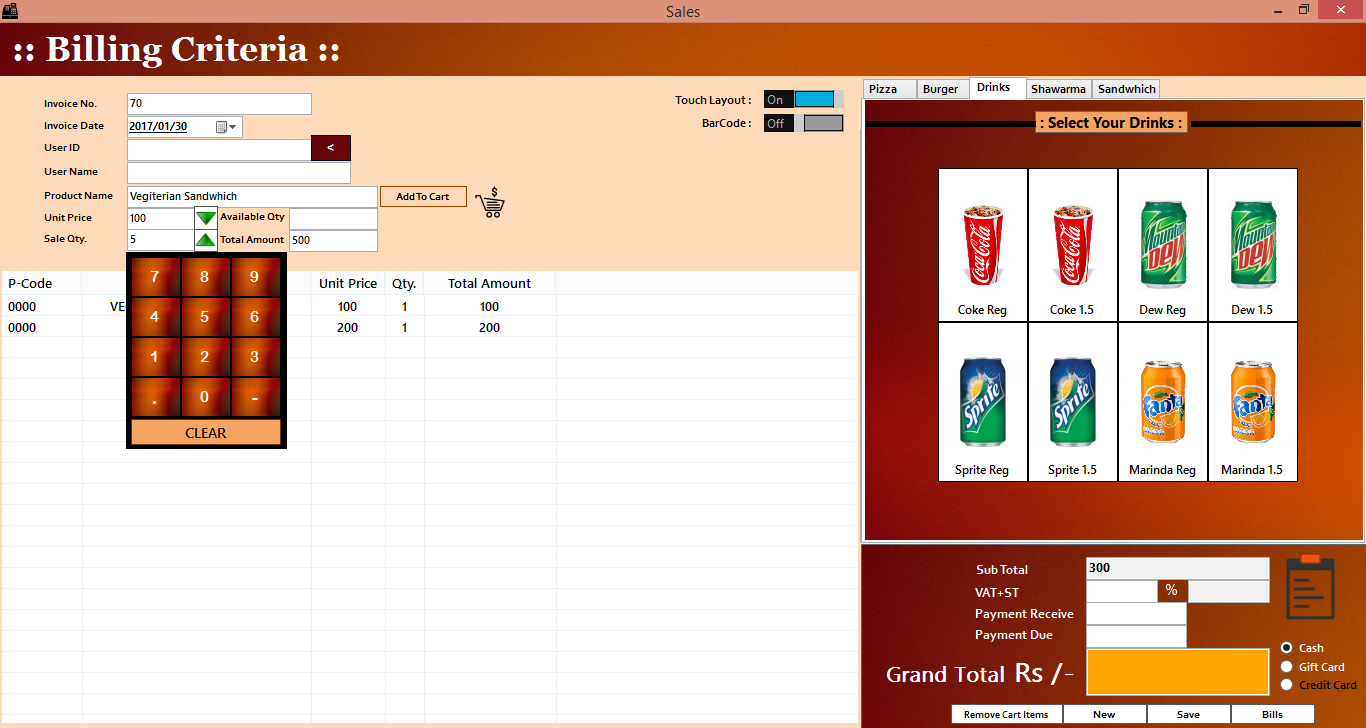Turn off the Touch Layout toggle
Screen dimensions: 1366x728
814,98
